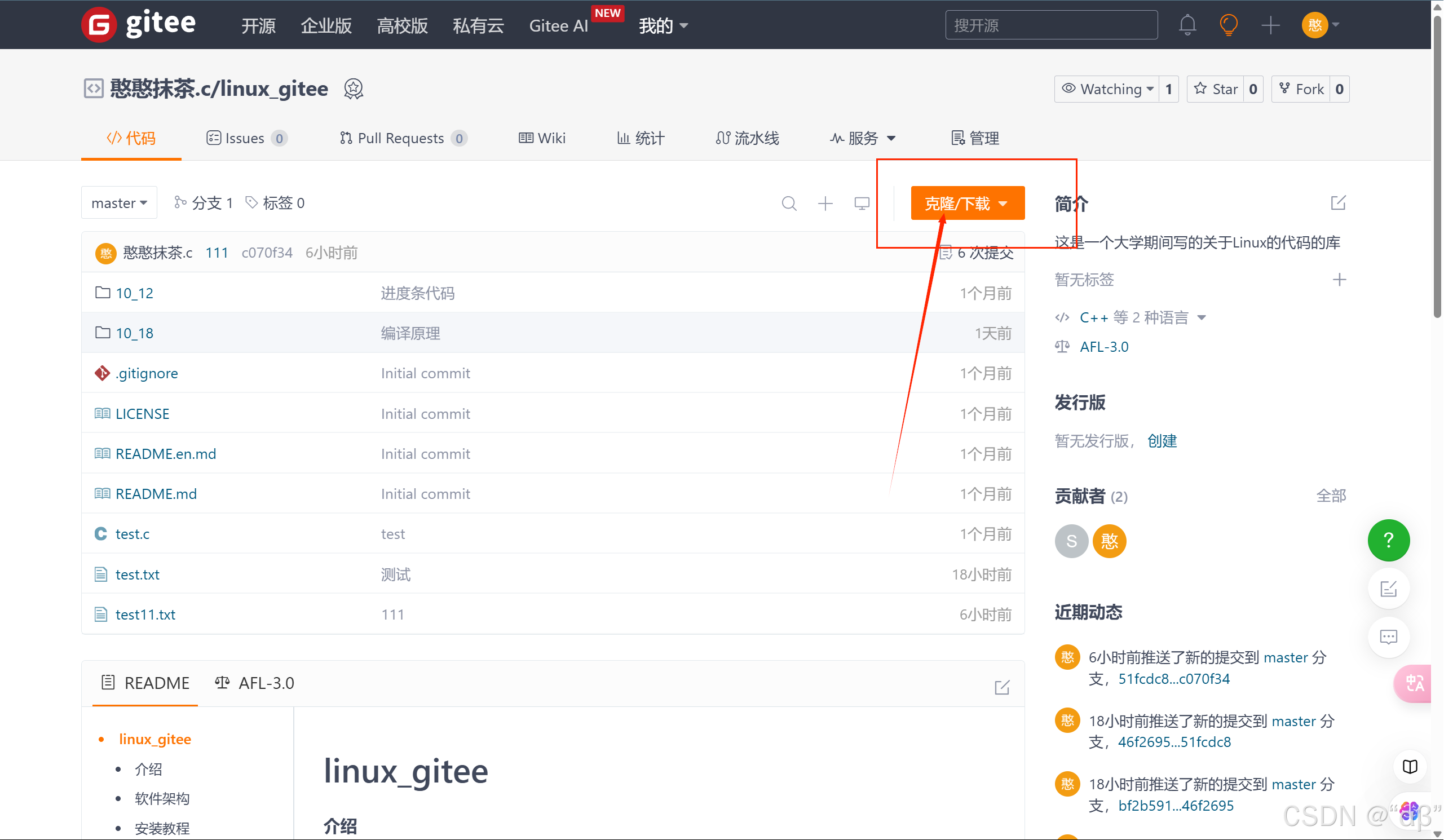Open README.md file
1444x840 pixels.
pyautogui.click(x=156, y=494)
